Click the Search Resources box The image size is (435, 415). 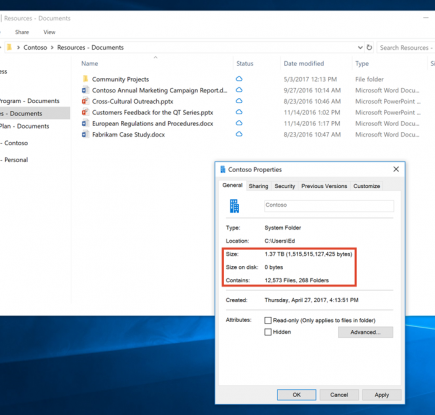click(406, 48)
